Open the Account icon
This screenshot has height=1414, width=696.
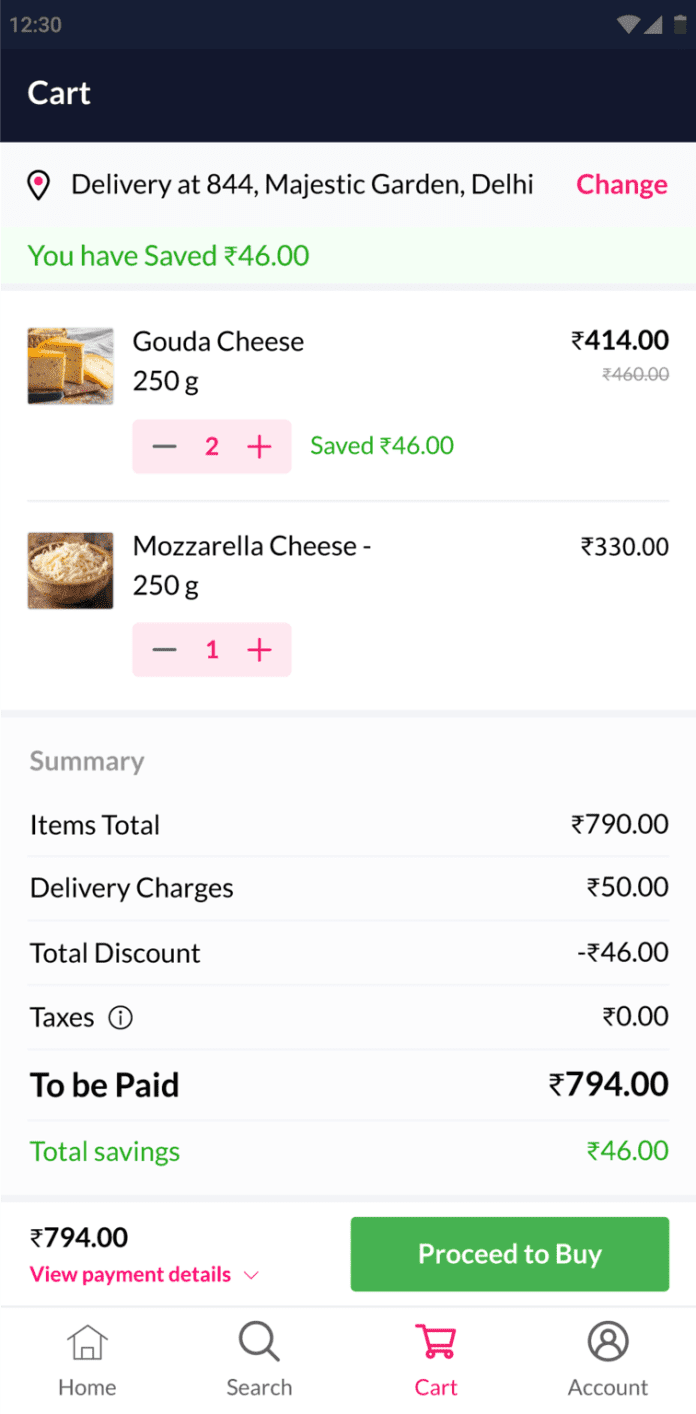click(607, 1341)
